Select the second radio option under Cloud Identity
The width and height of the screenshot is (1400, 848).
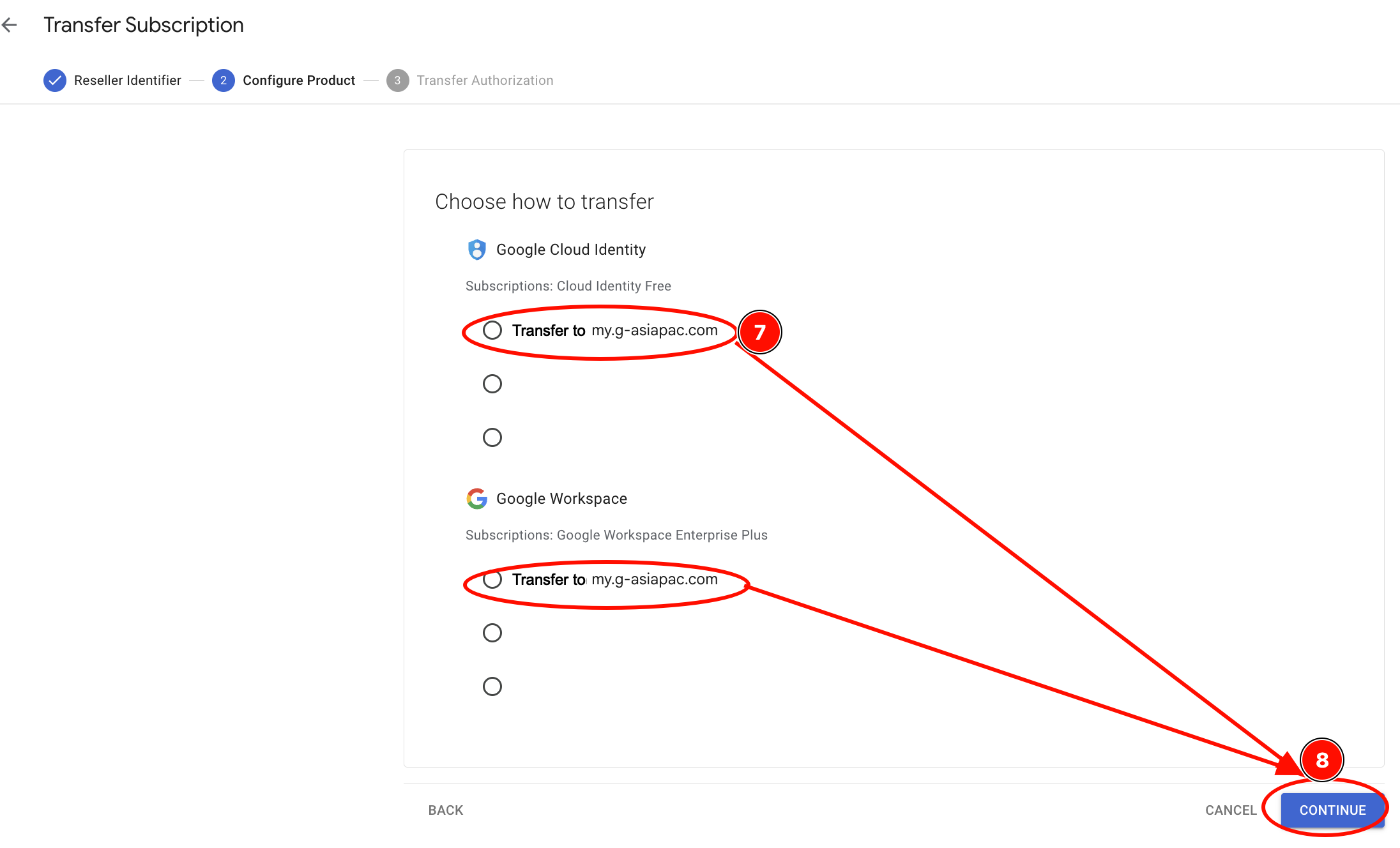coord(492,384)
